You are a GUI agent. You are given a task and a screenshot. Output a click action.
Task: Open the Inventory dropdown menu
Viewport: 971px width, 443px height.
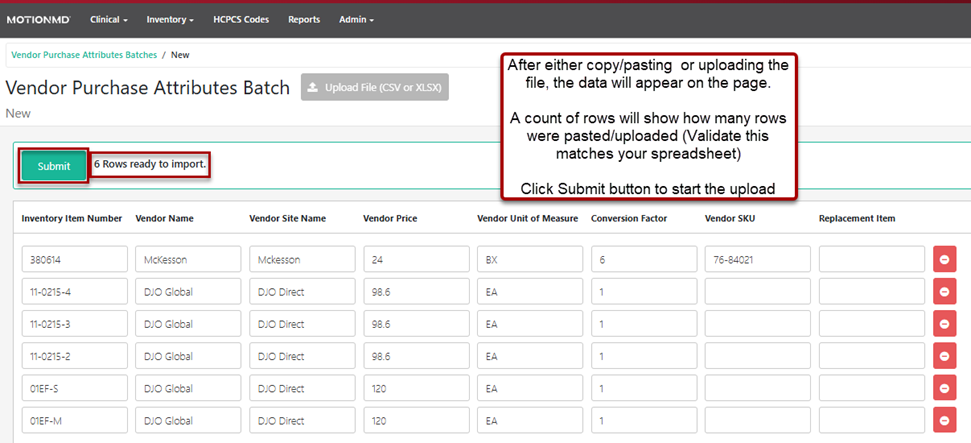tap(170, 20)
